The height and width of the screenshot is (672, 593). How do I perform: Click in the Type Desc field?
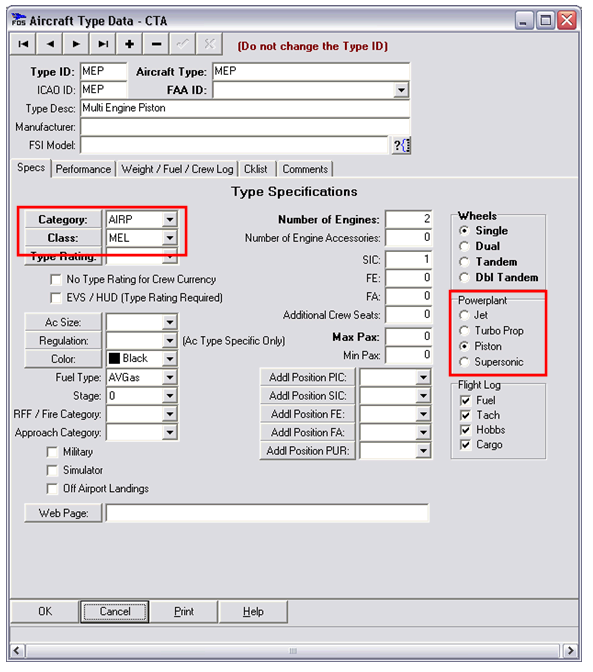point(245,108)
